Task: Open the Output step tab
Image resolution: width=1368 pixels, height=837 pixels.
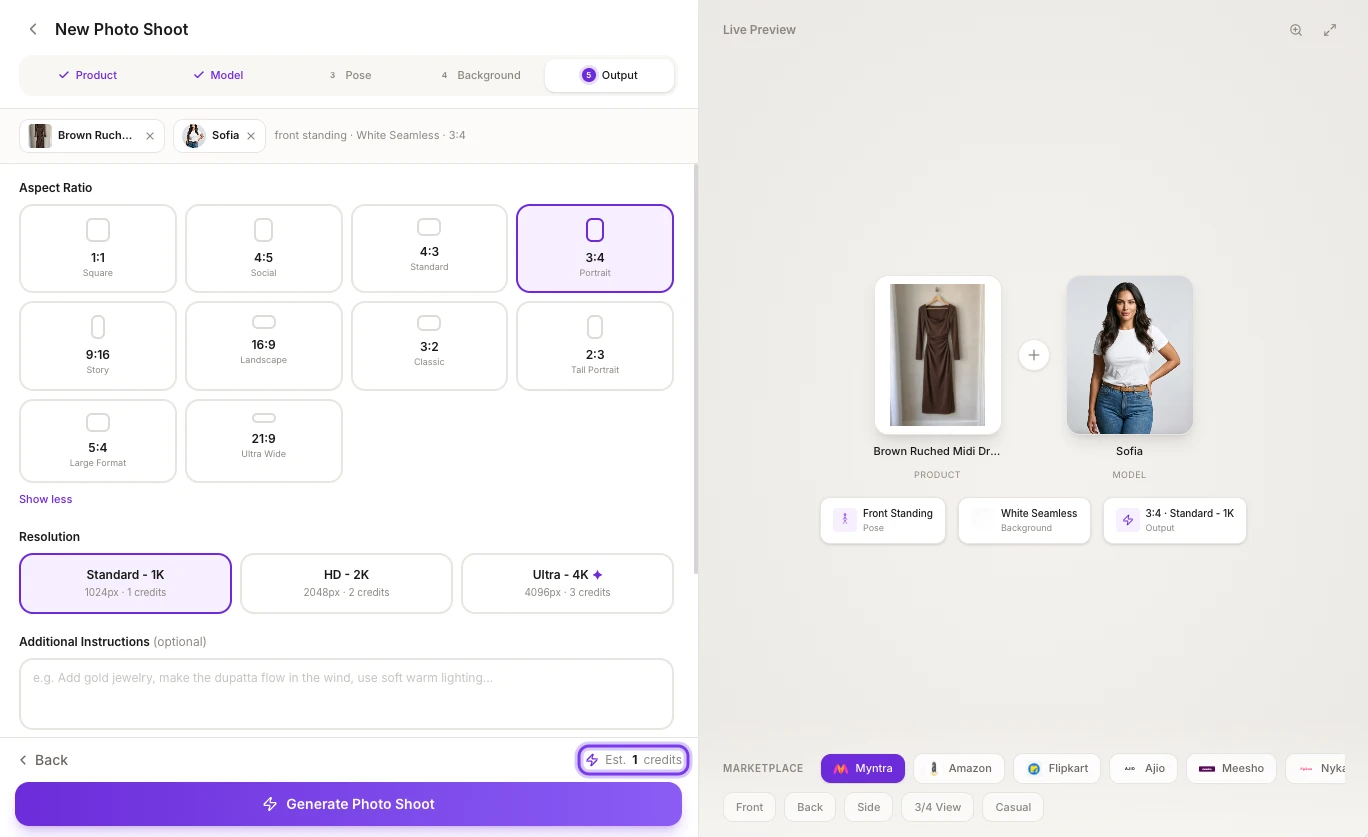Action: pyautogui.click(x=609, y=75)
